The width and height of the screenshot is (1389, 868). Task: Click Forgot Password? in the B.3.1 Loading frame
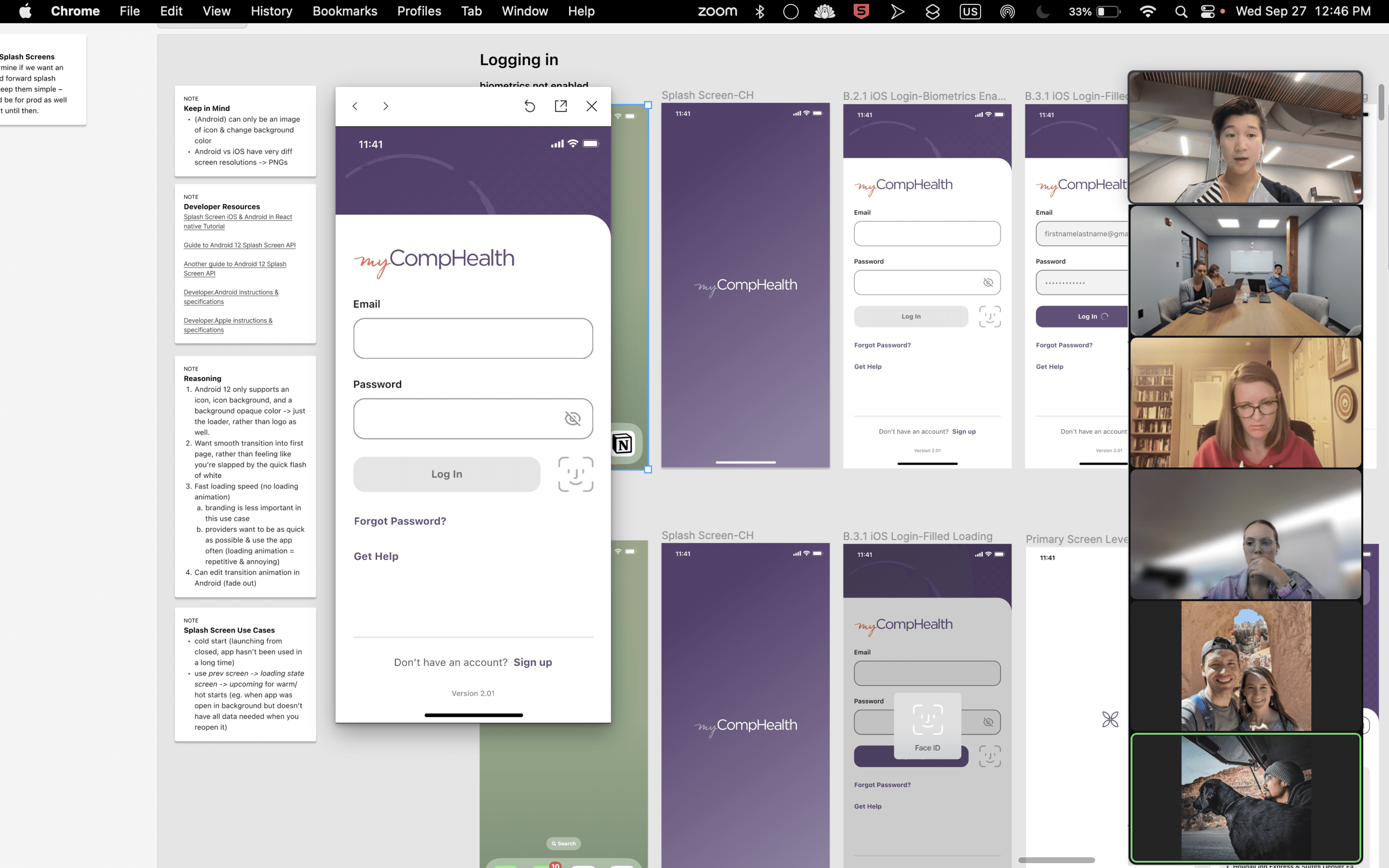[883, 785]
